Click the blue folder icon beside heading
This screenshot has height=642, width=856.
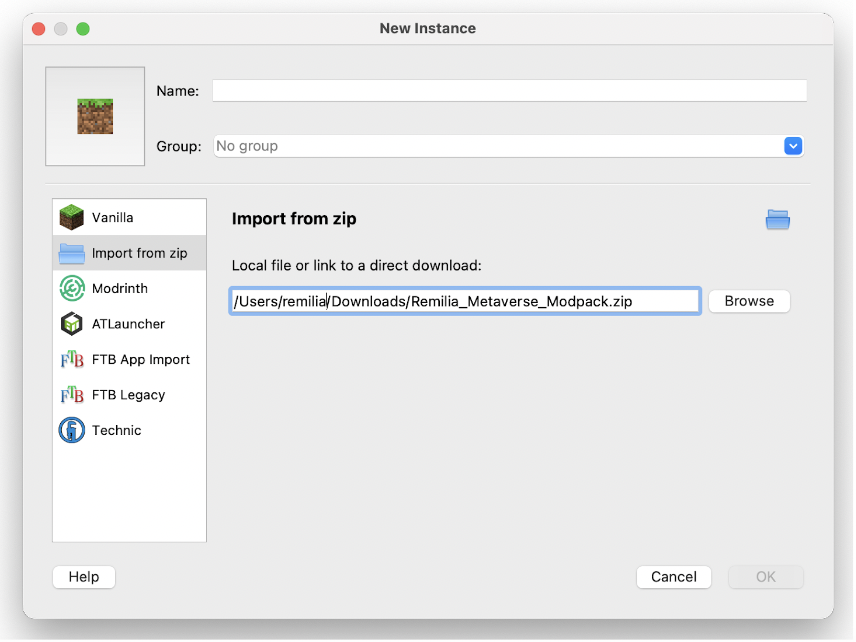(777, 219)
